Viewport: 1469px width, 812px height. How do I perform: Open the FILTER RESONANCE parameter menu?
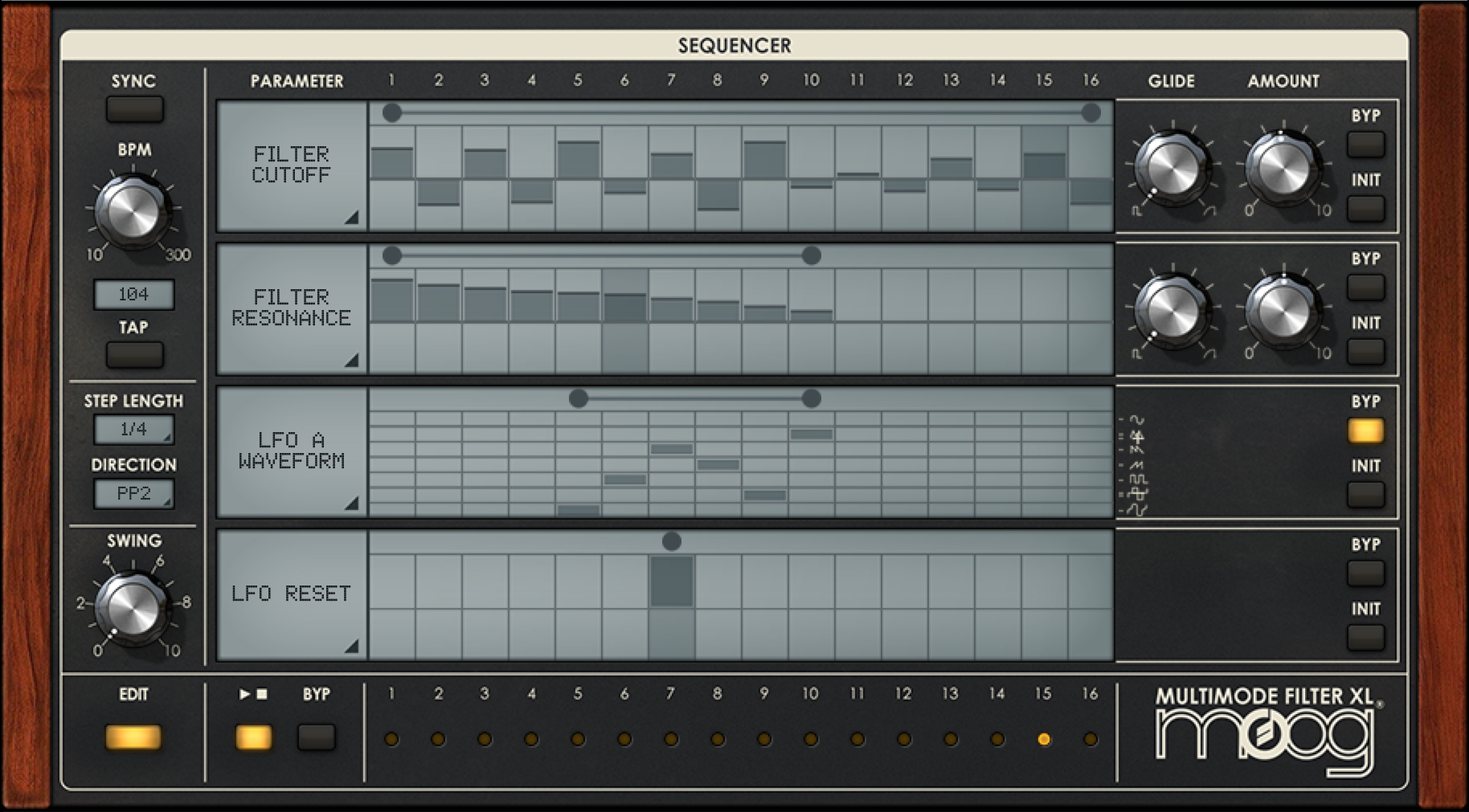tap(292, 308)
